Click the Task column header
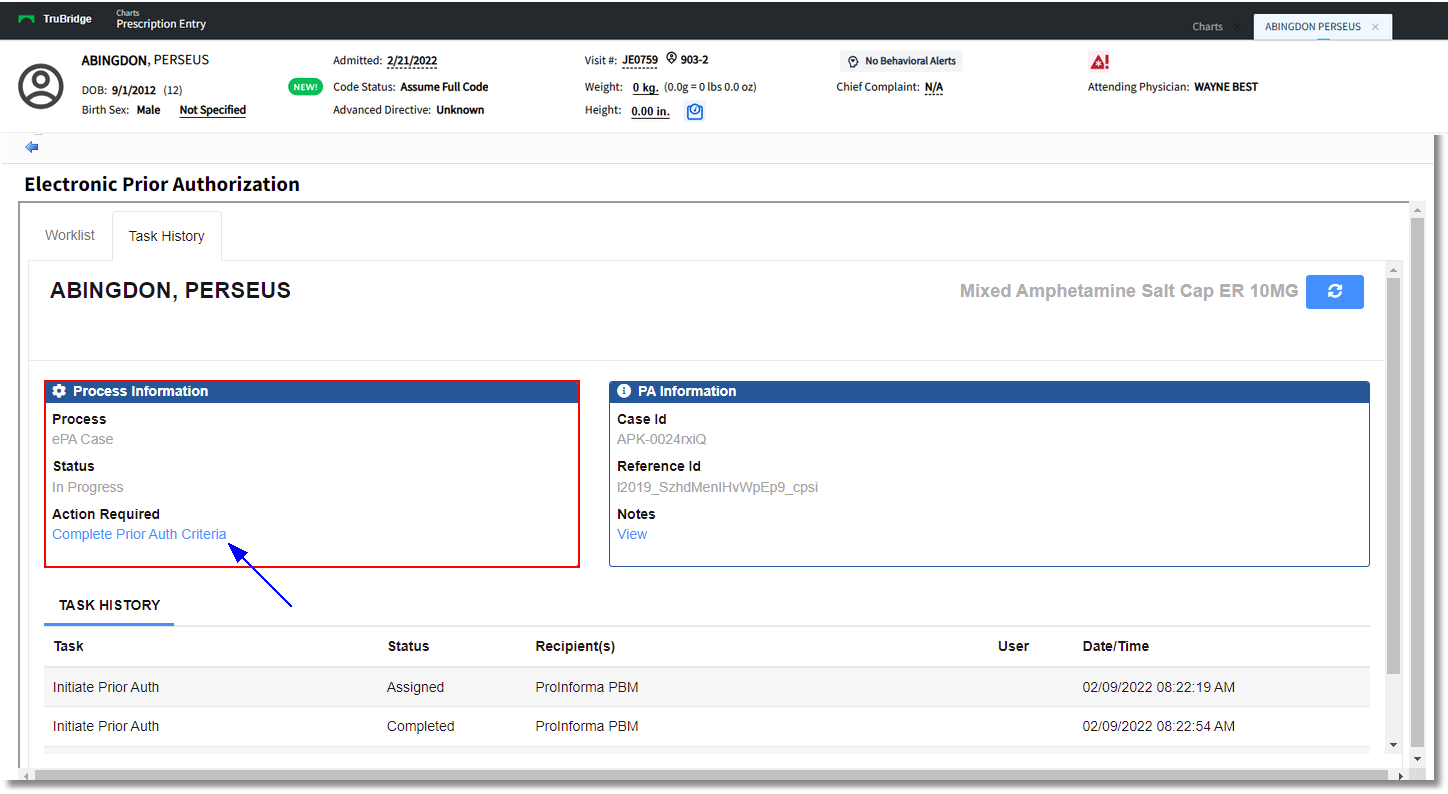Screen dimensions: 1448x794 pos(69,646)
